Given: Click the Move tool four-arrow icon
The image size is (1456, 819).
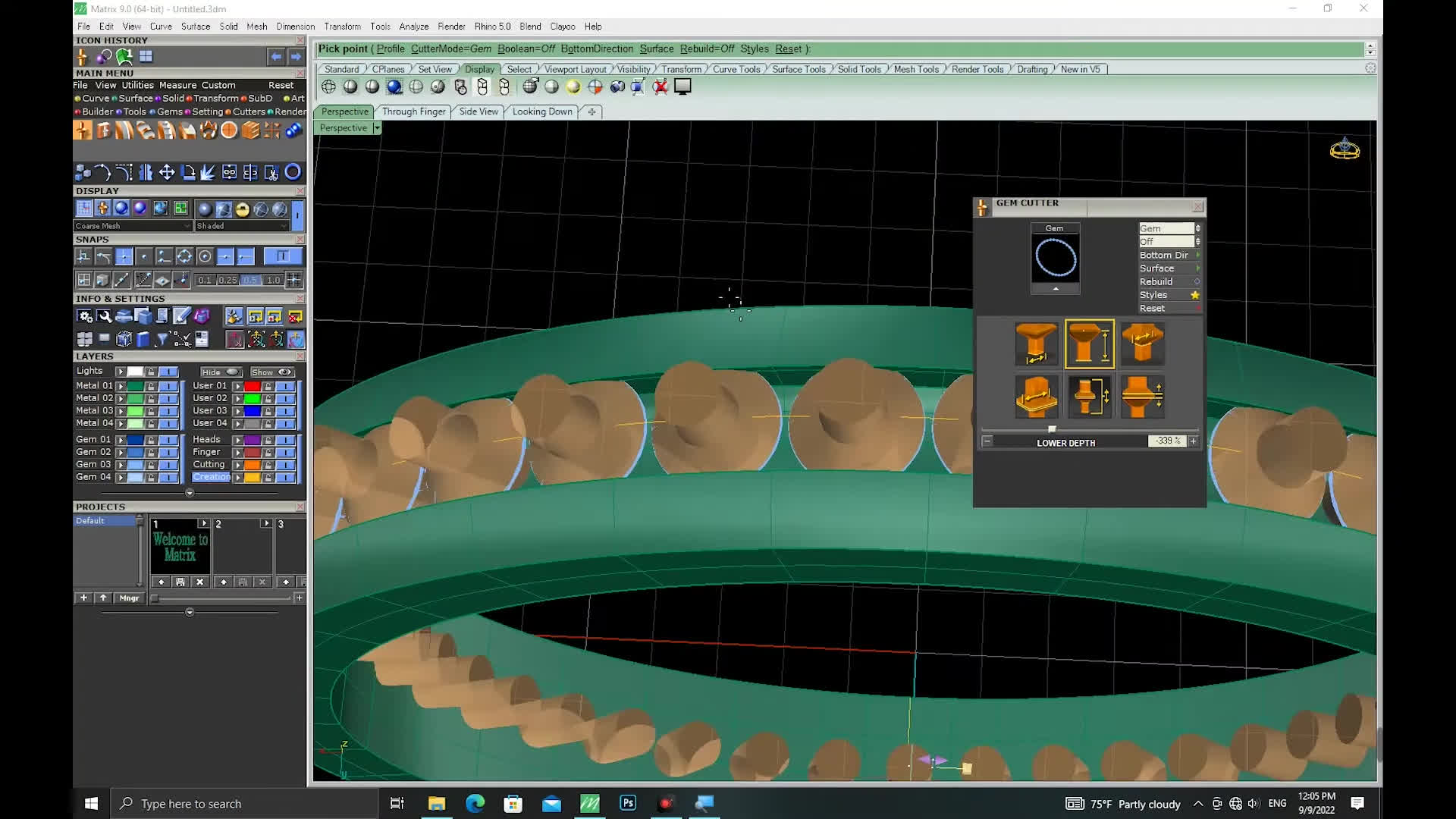Looking at the screenshot, I should pyautogui.click(x=167, y=173).
